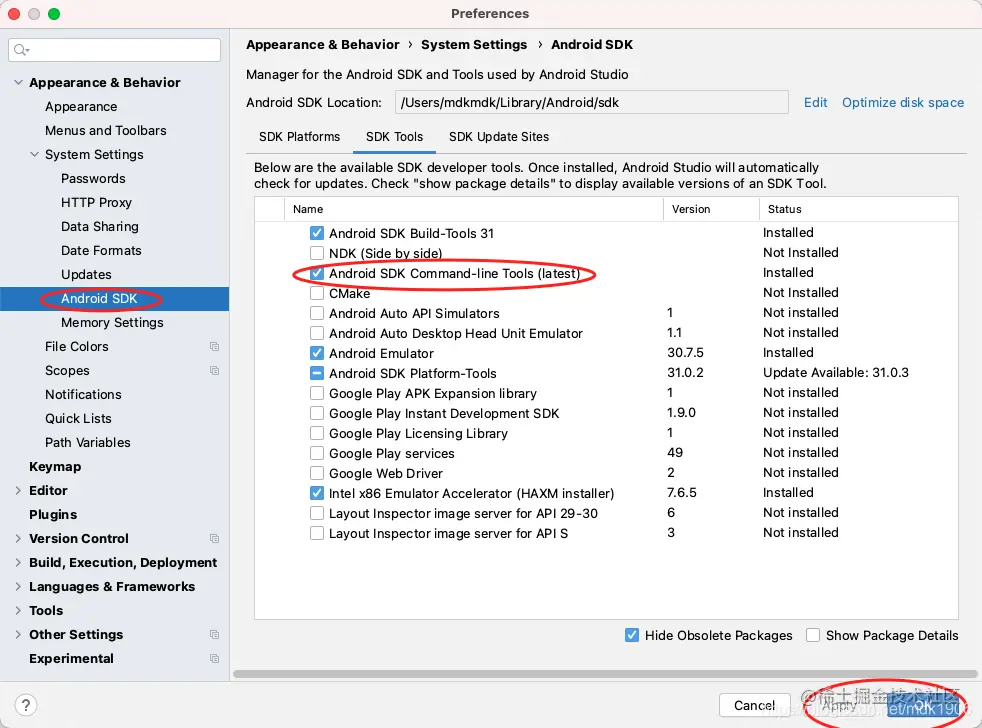Check Google Play Licensing Library
Image resolution: width=982 pixels, height=728 pixels.
coord(317,434)
